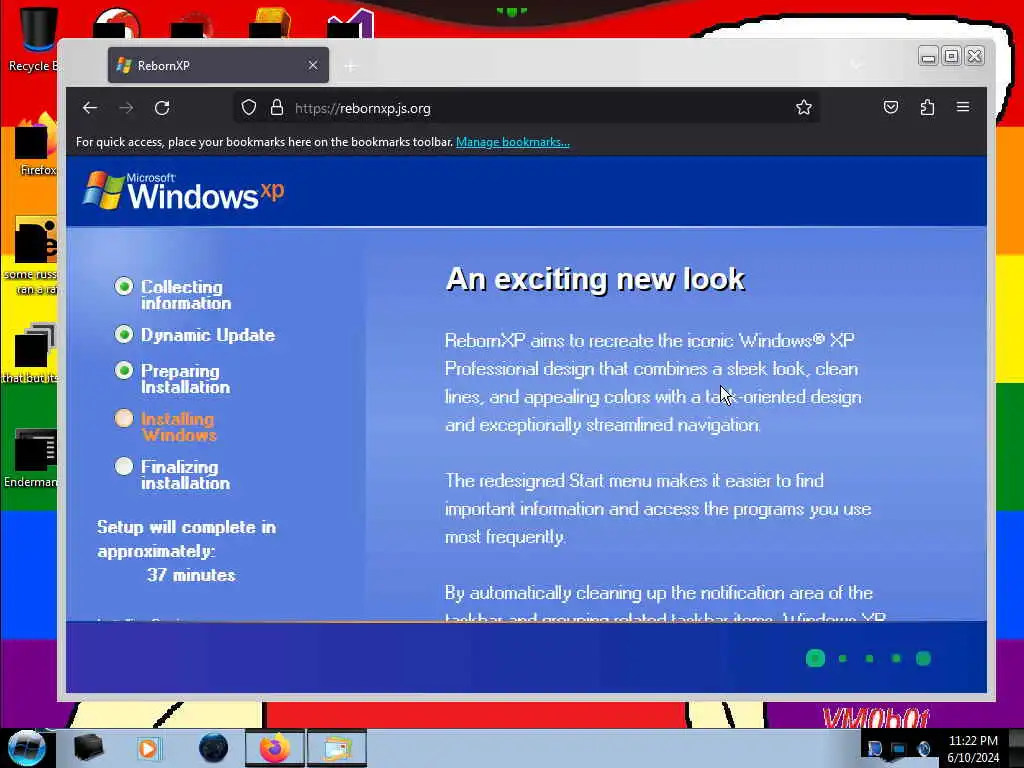Image resolution: width=1024 pixels, height=768 pixels.
Task: Open the taskbar clock showing 11:22 PM
Action: pyautogui.click(x=973, y=749)
